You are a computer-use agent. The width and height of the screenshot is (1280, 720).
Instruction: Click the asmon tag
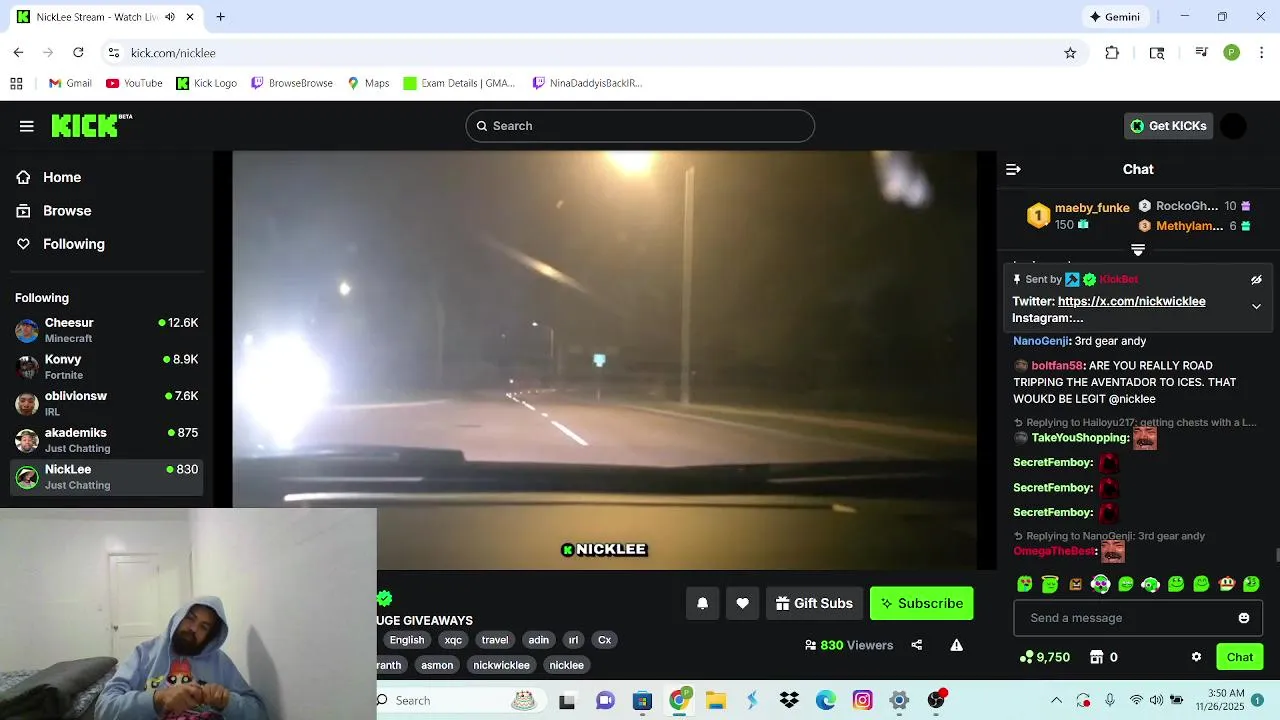point(437,665)
